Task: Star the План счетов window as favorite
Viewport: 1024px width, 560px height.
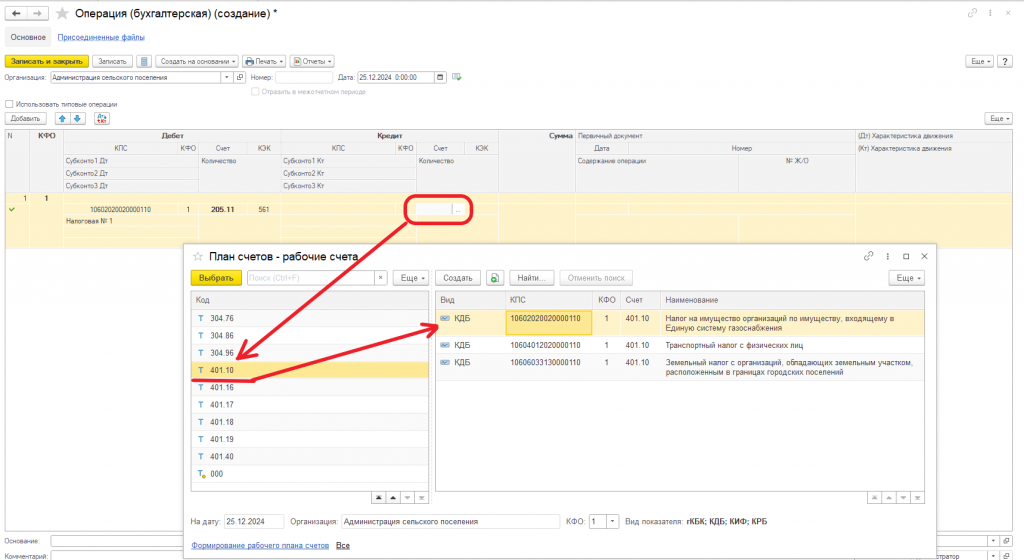Action: pyautogui.click(x=197, y=257)
